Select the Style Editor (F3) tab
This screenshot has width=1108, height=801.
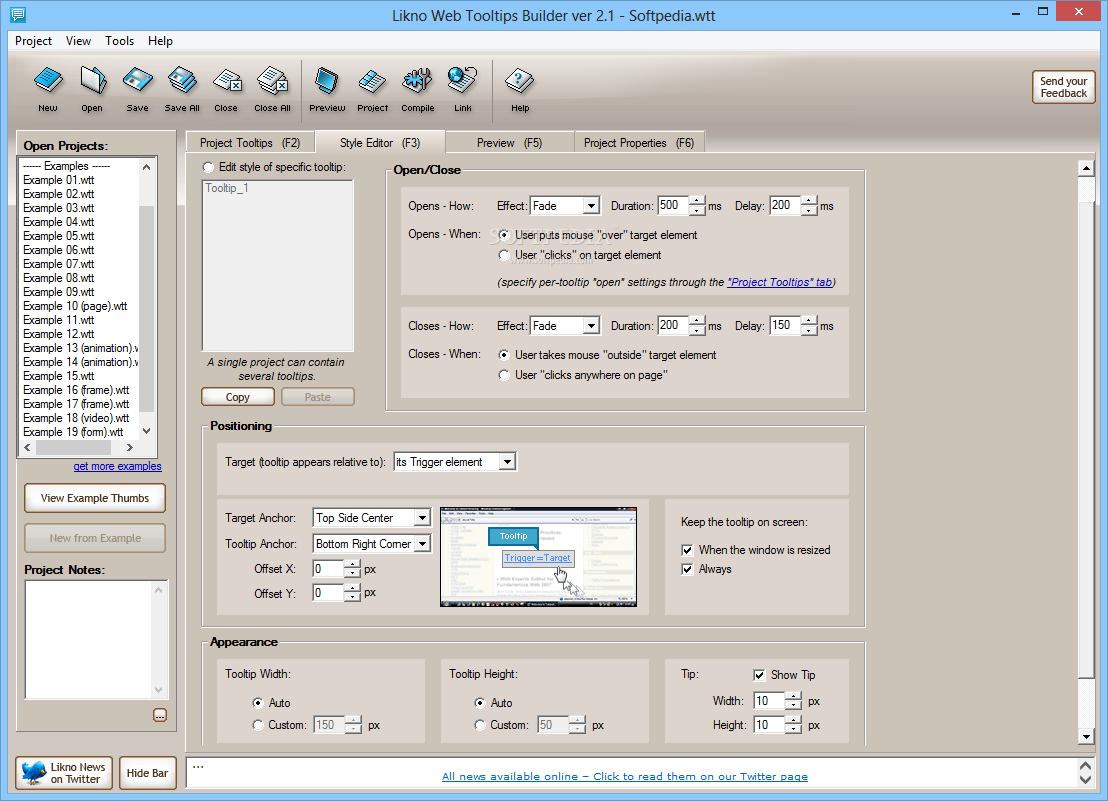(x=380, y=143)
